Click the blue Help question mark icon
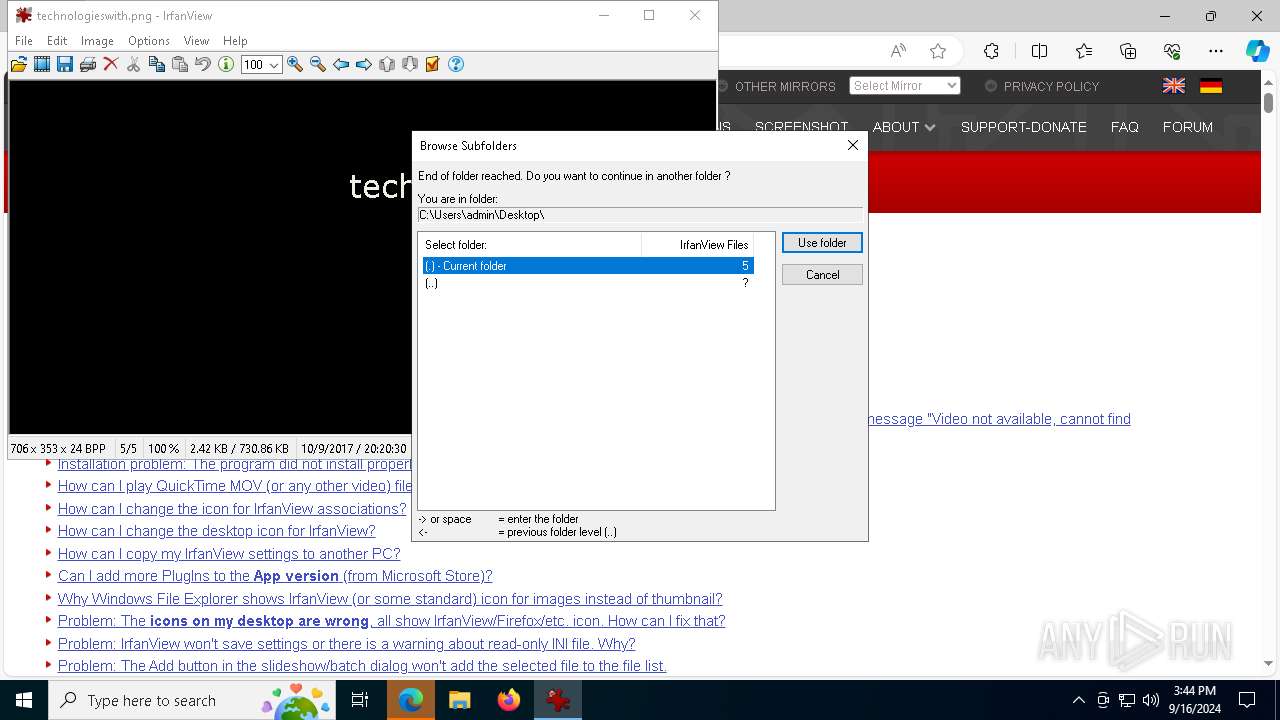 (x=456, y=64)
